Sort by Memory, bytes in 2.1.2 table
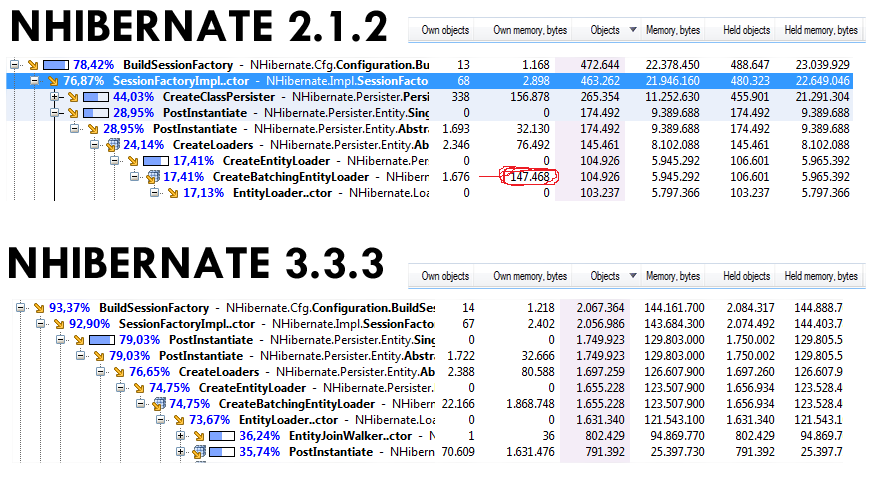This screenshot has height=478, width=874. click(672, 30)
